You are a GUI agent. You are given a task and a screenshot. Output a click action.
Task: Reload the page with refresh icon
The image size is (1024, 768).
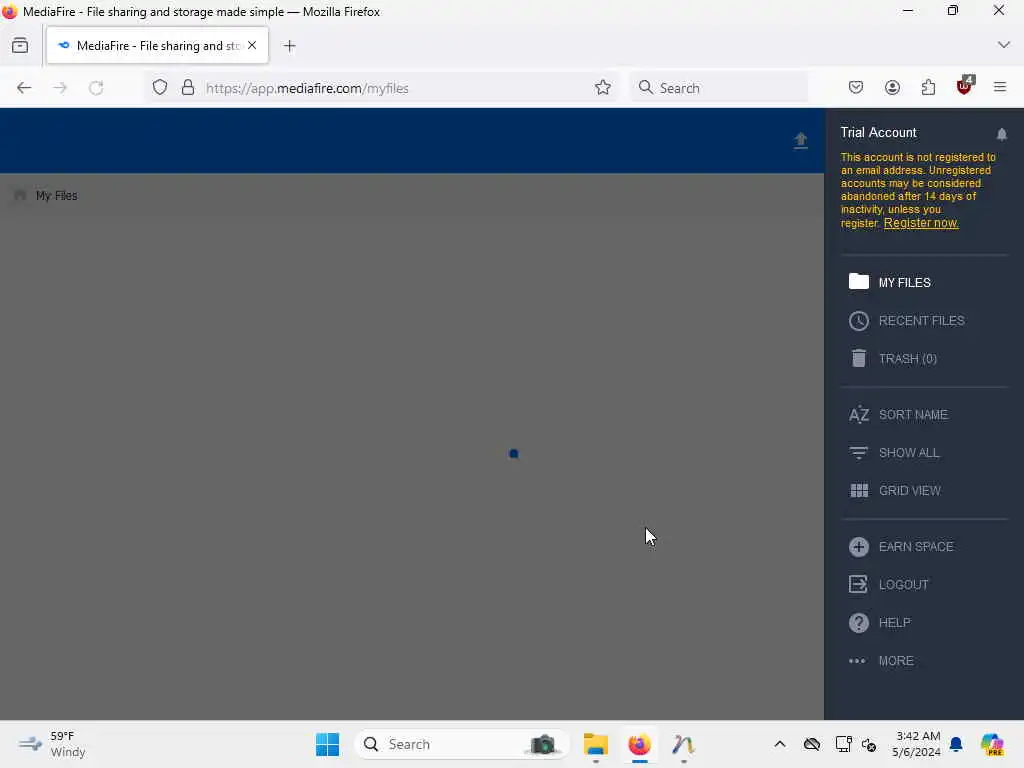click(96, 88)
